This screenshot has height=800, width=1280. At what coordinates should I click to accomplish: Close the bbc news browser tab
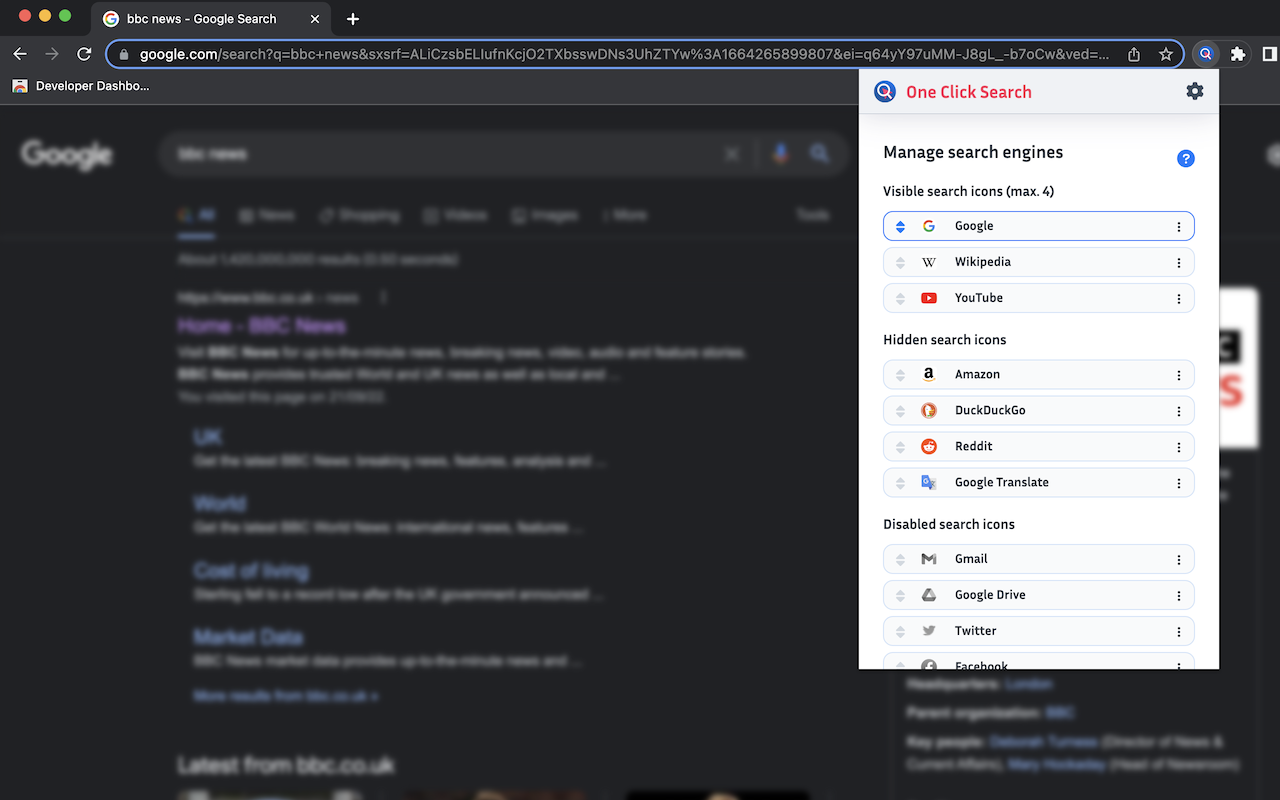[316, 19]
